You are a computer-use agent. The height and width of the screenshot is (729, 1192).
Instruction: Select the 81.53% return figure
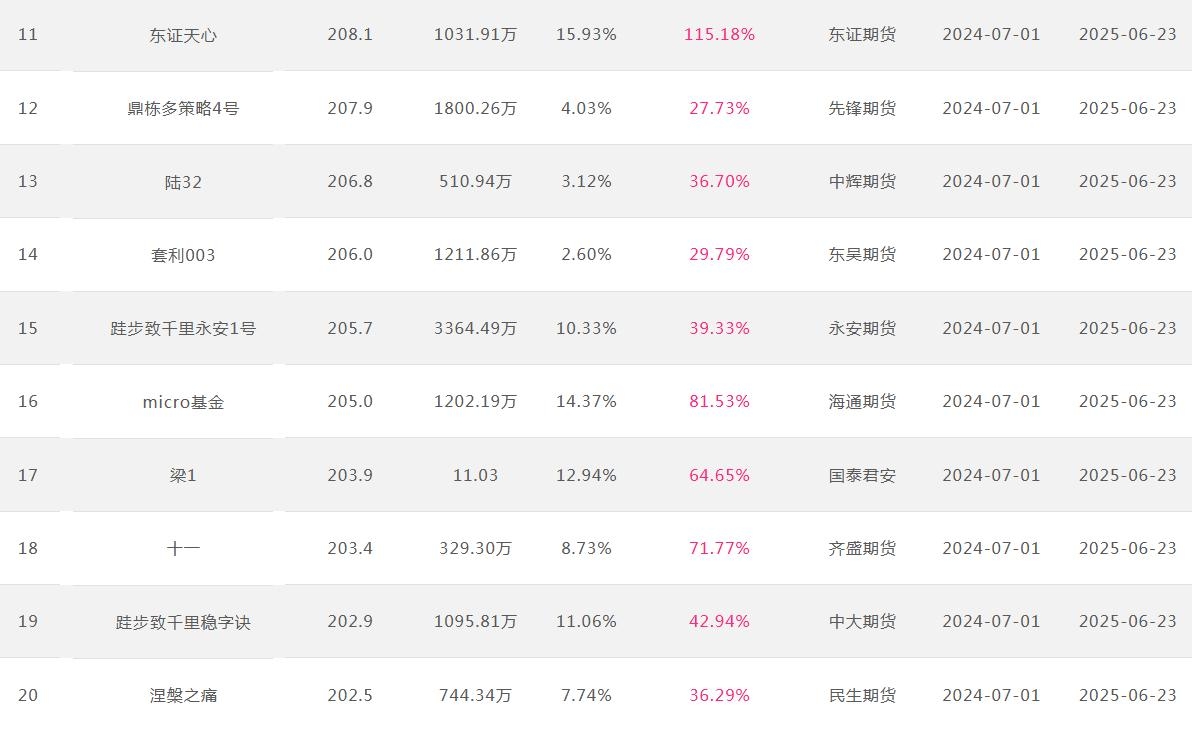click(x=719, y=401)
